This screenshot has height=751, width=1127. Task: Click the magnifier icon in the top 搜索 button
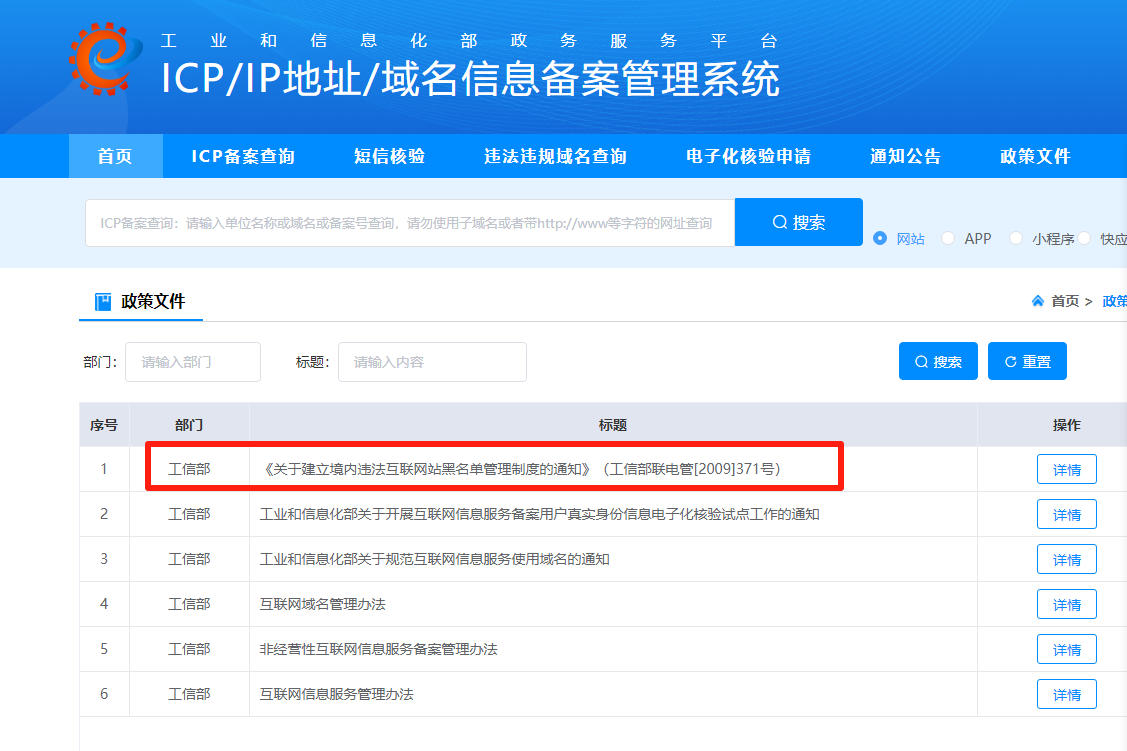pyautogui.click(x=779, y=221)
